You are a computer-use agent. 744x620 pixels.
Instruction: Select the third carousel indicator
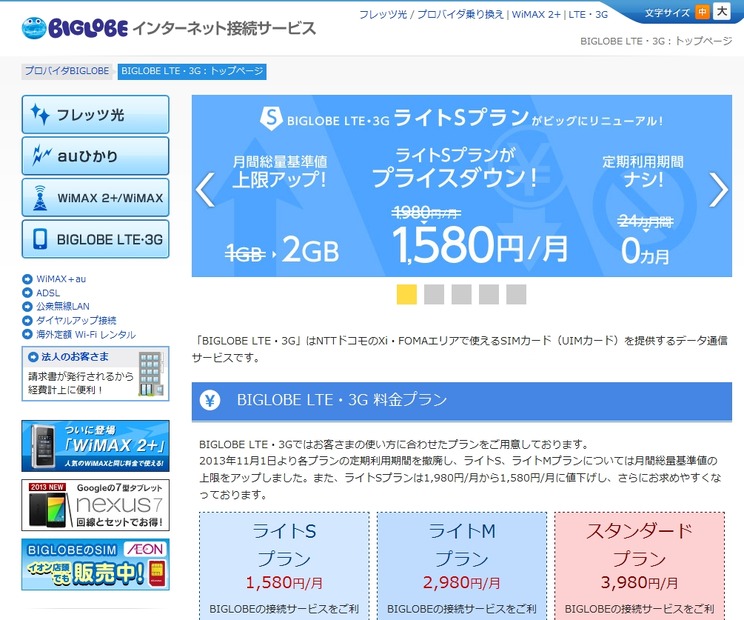(461, 294)
